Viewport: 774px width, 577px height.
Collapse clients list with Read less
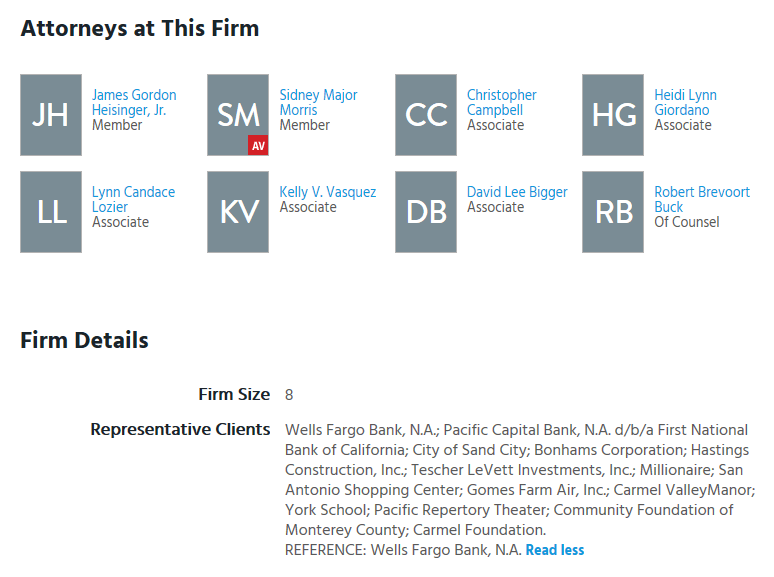pos(555,550)
